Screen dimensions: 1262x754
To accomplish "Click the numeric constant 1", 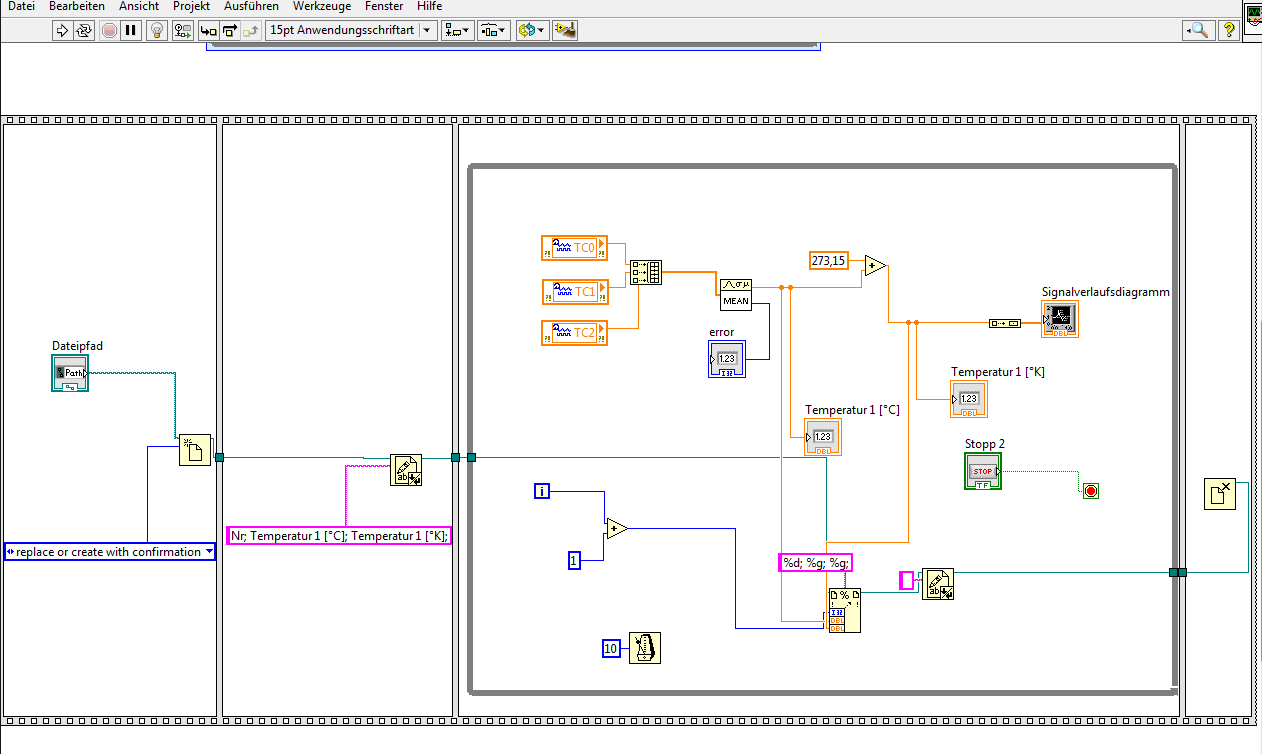I will [574, 561].
